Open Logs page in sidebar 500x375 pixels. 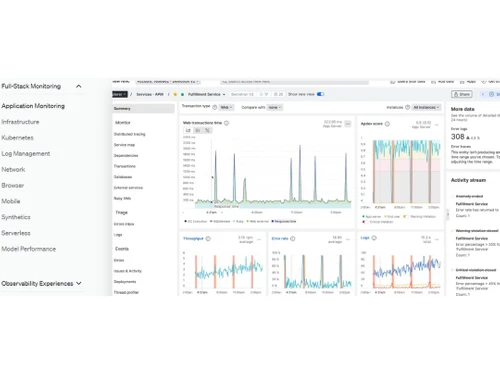pyautogui.click(x=118, y=235)
